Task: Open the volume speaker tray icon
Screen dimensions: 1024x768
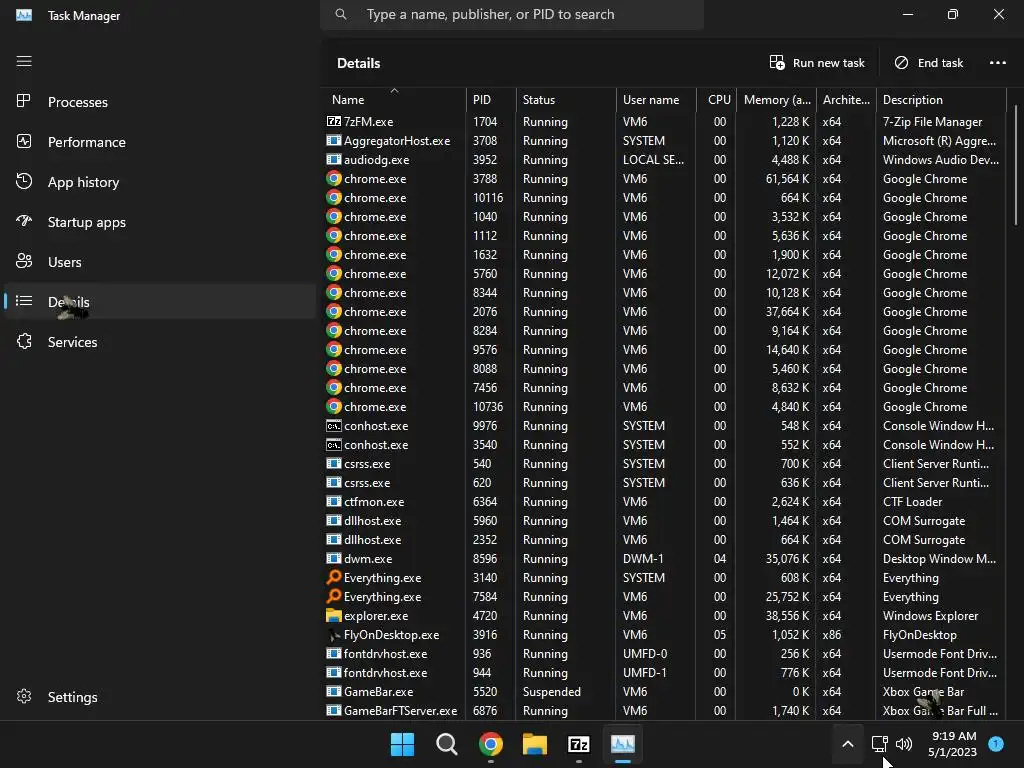Action: pyautogui.click(x=904, y=744)
